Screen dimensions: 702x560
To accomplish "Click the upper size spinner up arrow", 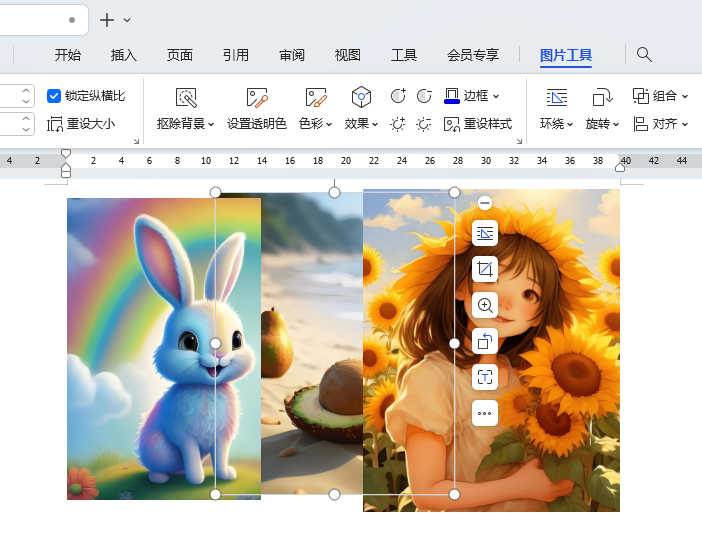I will point(26,90).
